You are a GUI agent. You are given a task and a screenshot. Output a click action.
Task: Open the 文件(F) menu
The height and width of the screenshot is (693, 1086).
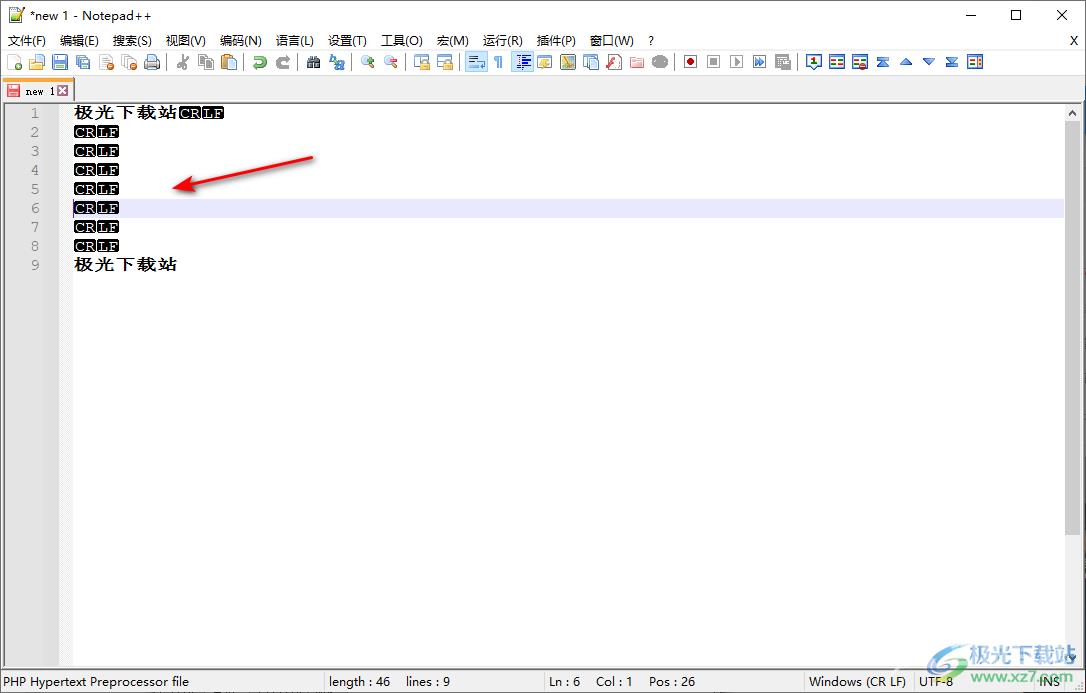(x=27, y=41)
